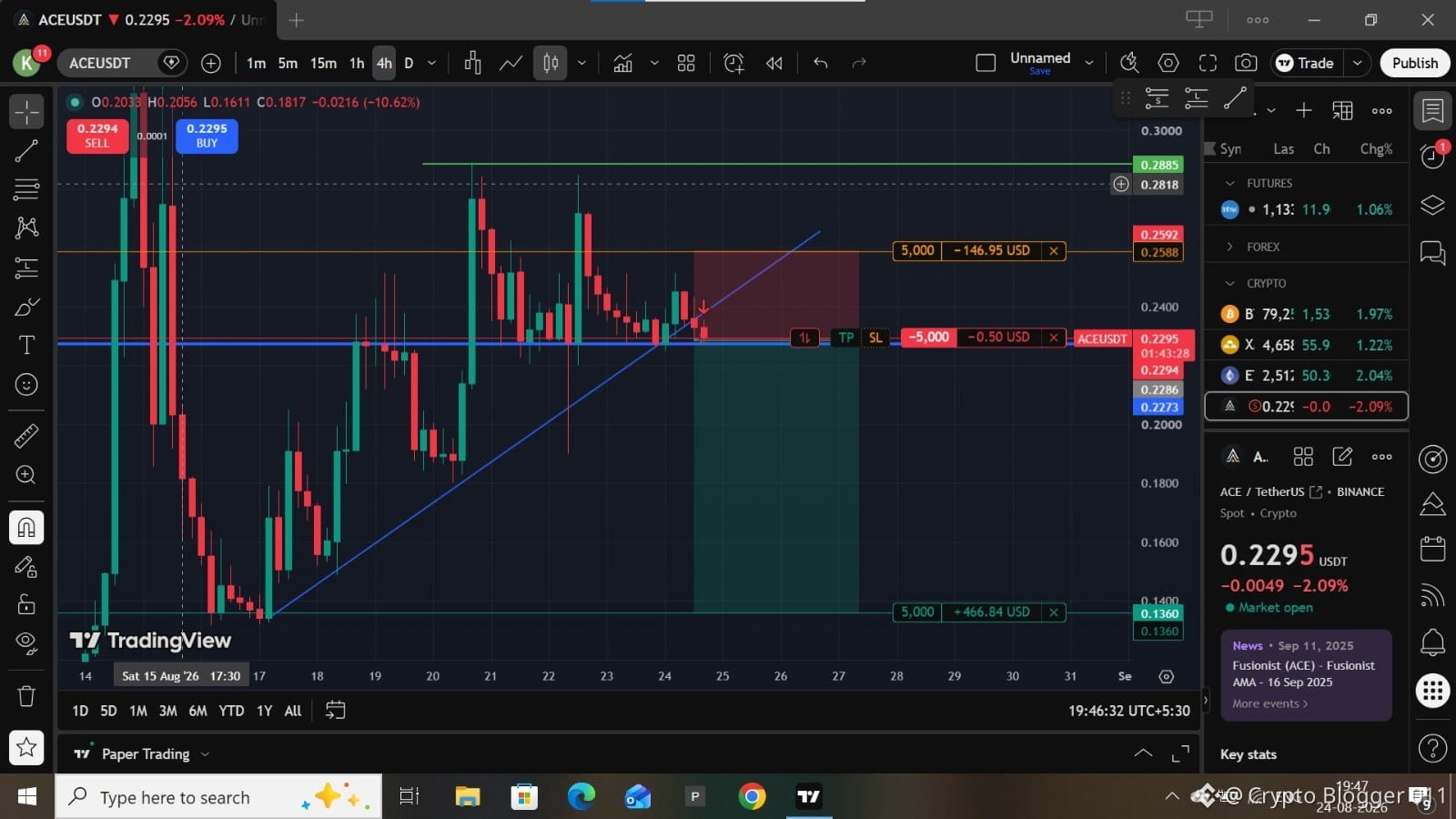Select the ruler measure tool
Viewport: 1456px width, 819px height.
pos(26,437)
